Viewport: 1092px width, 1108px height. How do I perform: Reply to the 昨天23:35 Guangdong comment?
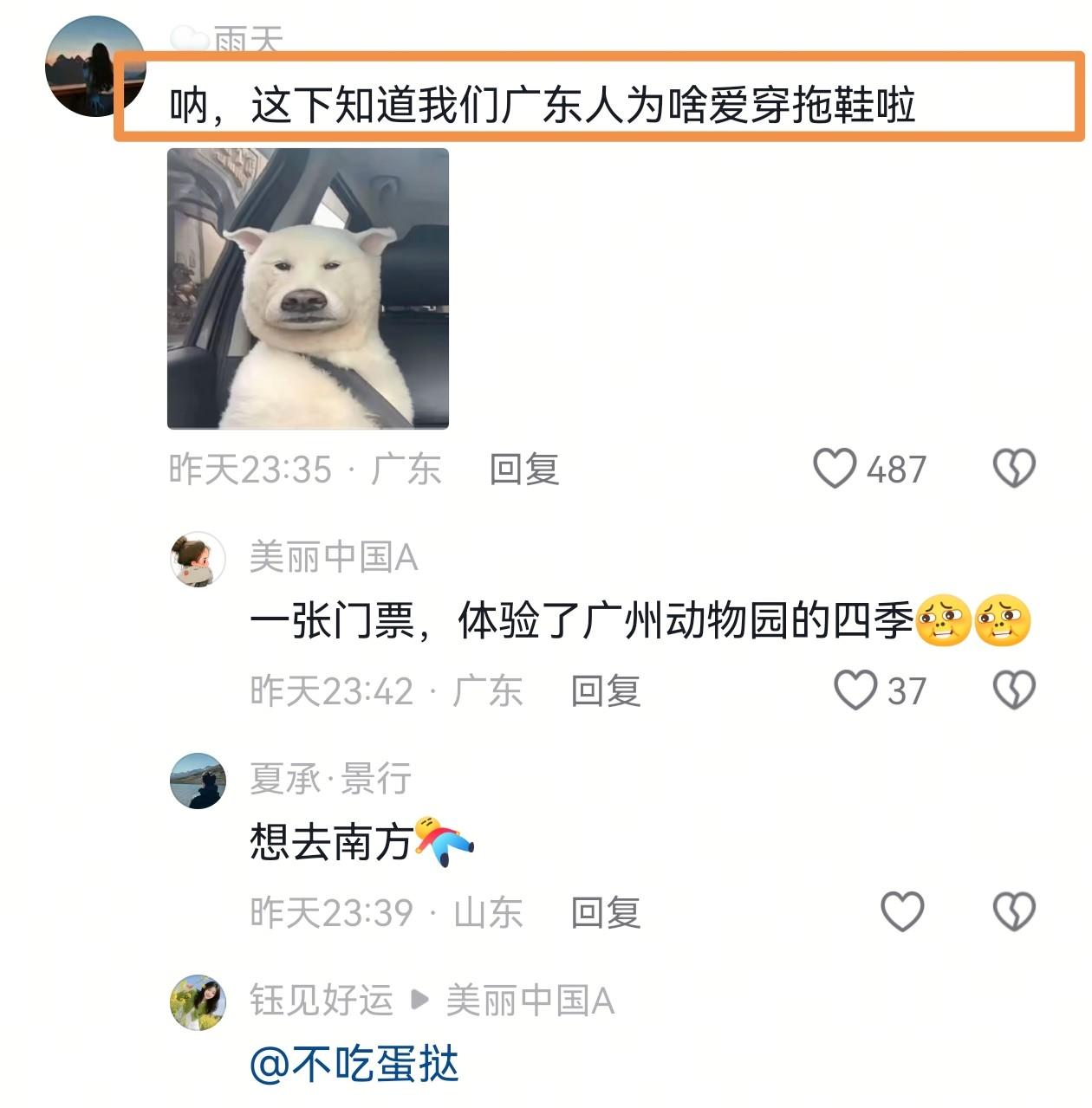click(x=524, y=470)
